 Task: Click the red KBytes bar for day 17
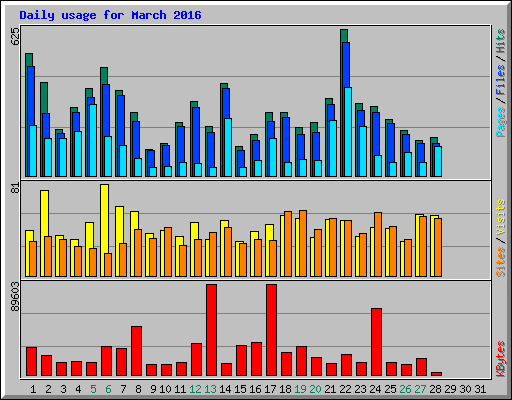pyautogui.click(x=271, y=330)
